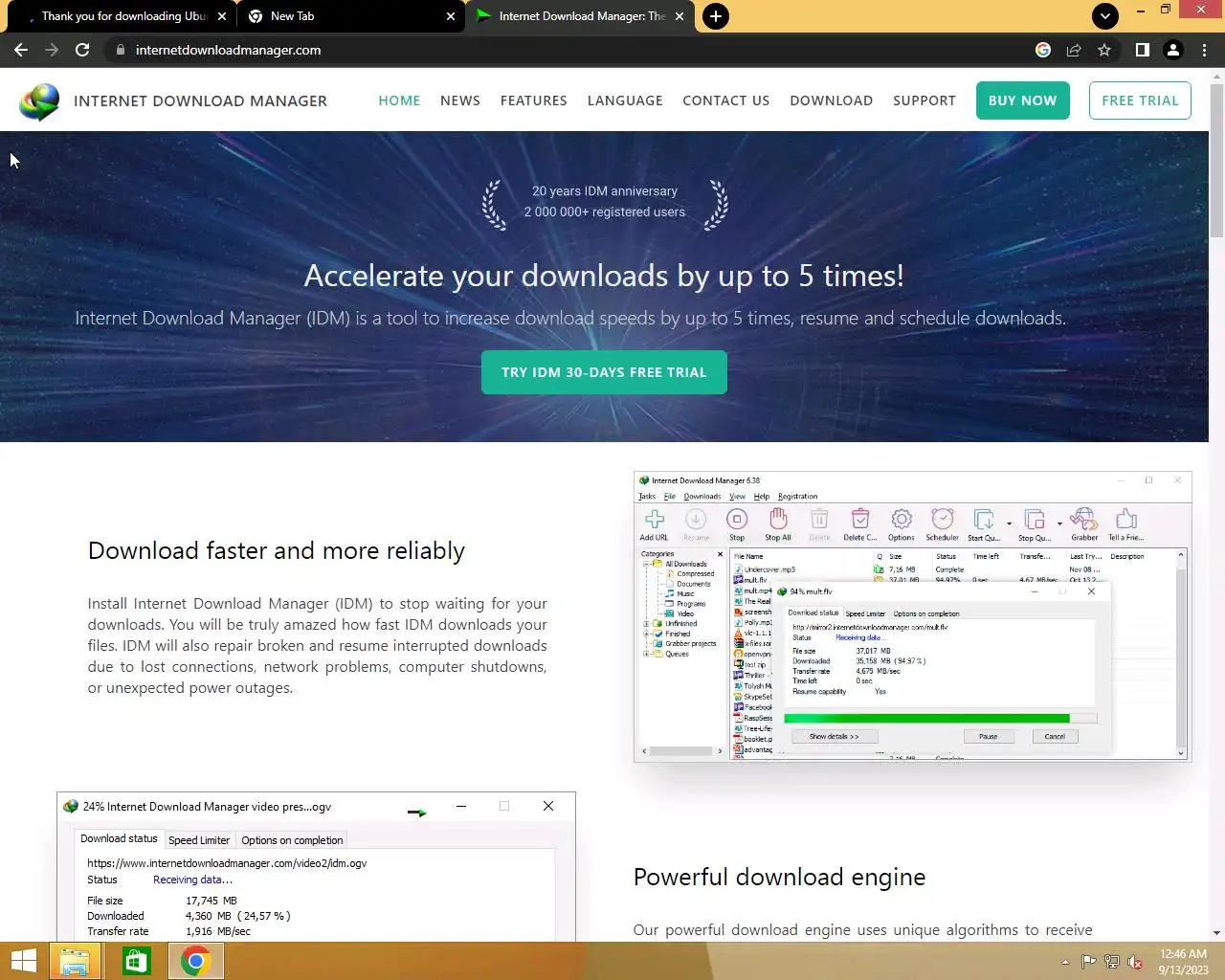Click 'Options on completion' tab in lower screenshot
The height and width of the screenshot is (980, 1225).
click(x=292, y=840)
